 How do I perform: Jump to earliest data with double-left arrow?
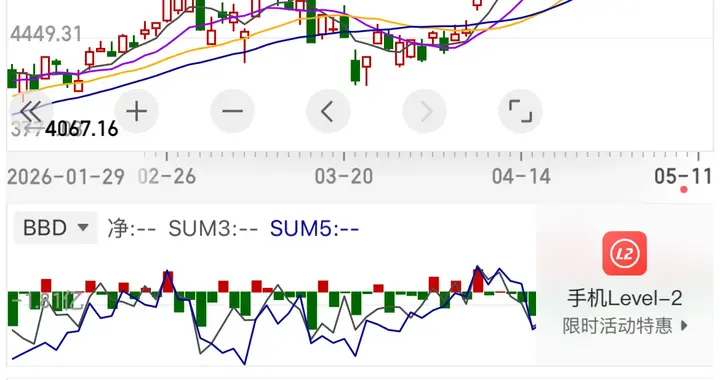[x=31, y=112]
